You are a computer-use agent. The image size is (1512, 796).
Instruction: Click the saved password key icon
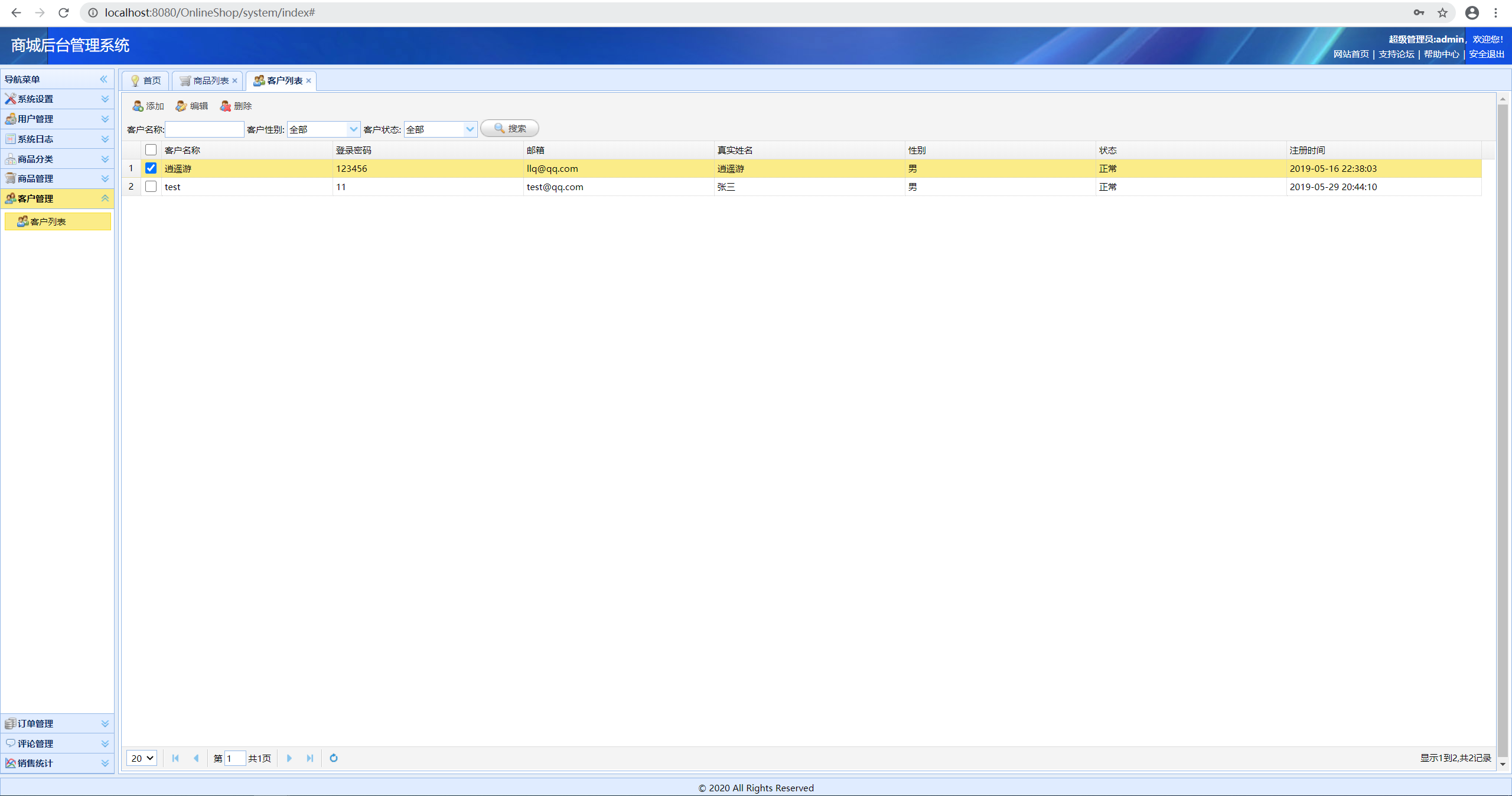click(x=1419, y=12)
